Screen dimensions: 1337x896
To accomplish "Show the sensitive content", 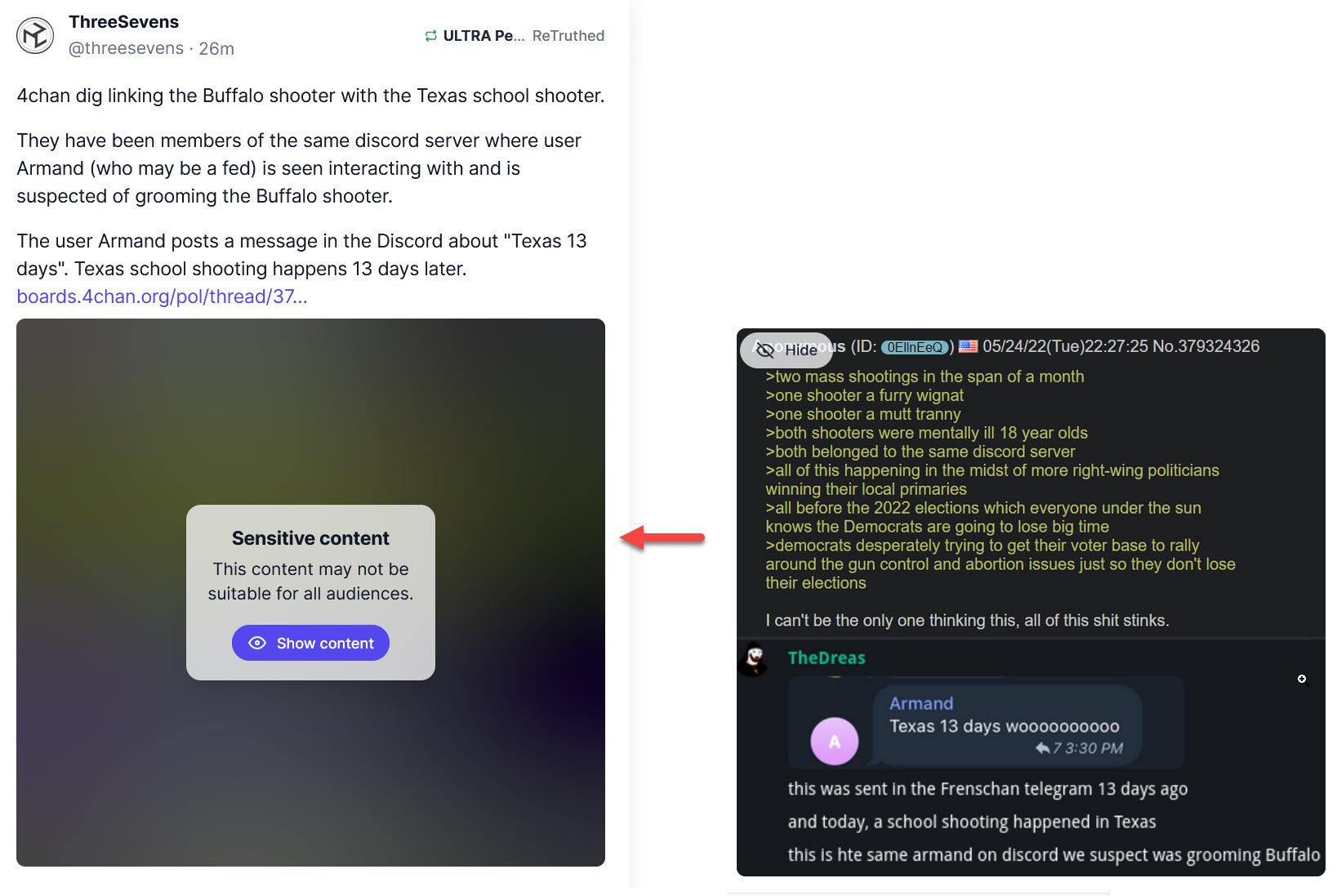I will pyautogui.click(x=310, y=644).
